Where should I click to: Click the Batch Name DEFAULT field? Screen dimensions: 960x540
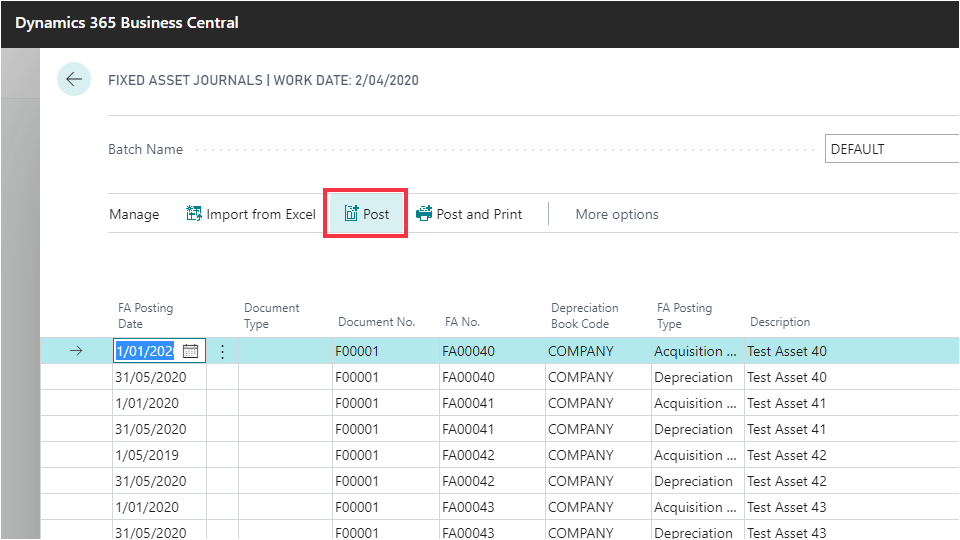[x=891, y=149]
